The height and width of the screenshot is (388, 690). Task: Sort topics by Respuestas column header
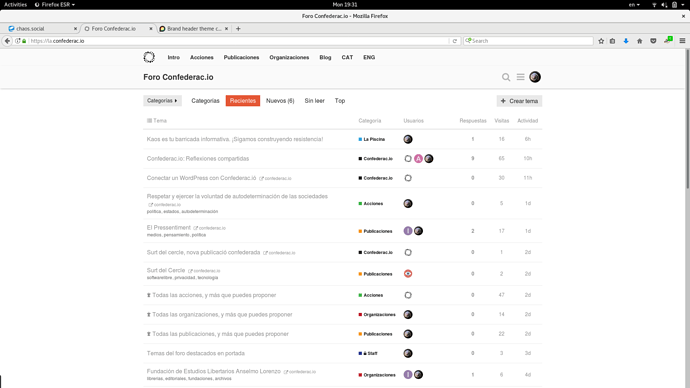(473, 121)
